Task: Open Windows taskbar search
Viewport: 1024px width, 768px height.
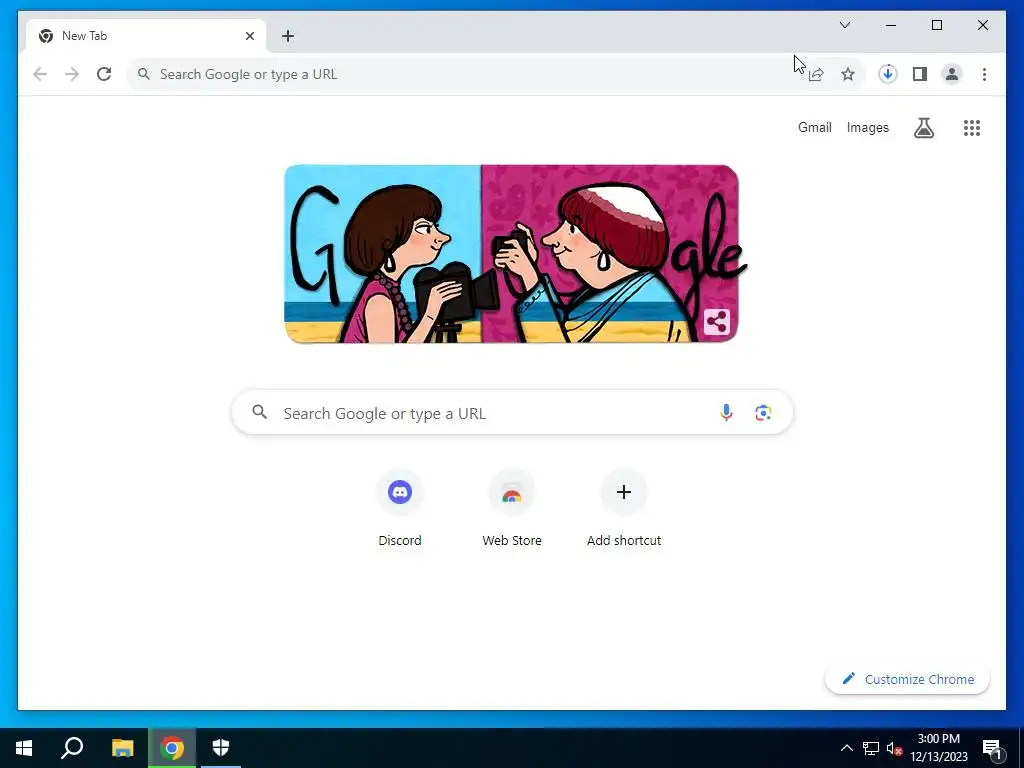Action: tap(72, 748)
